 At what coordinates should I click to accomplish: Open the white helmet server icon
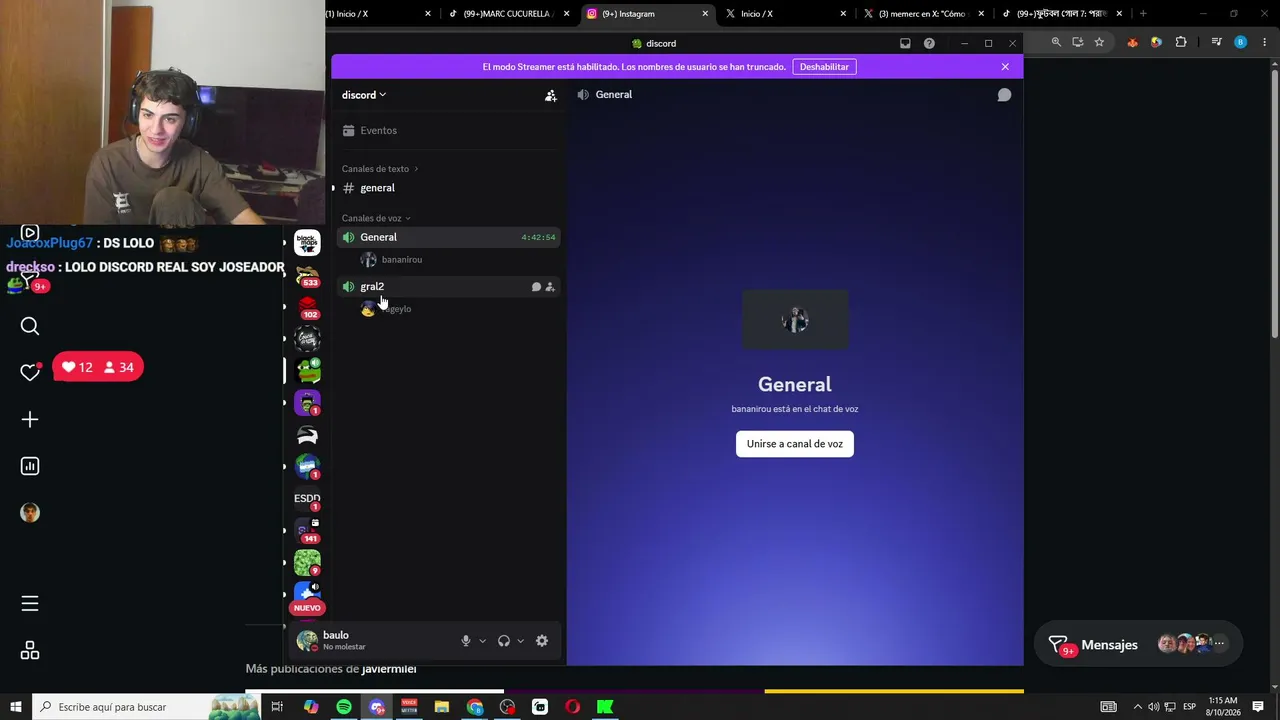click(x=307, y=435)
